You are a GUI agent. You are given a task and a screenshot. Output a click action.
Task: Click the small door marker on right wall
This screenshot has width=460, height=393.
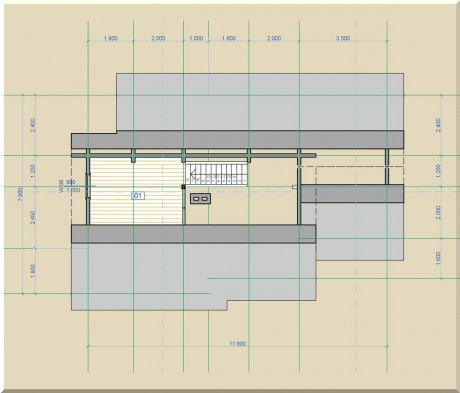point(294,187)
